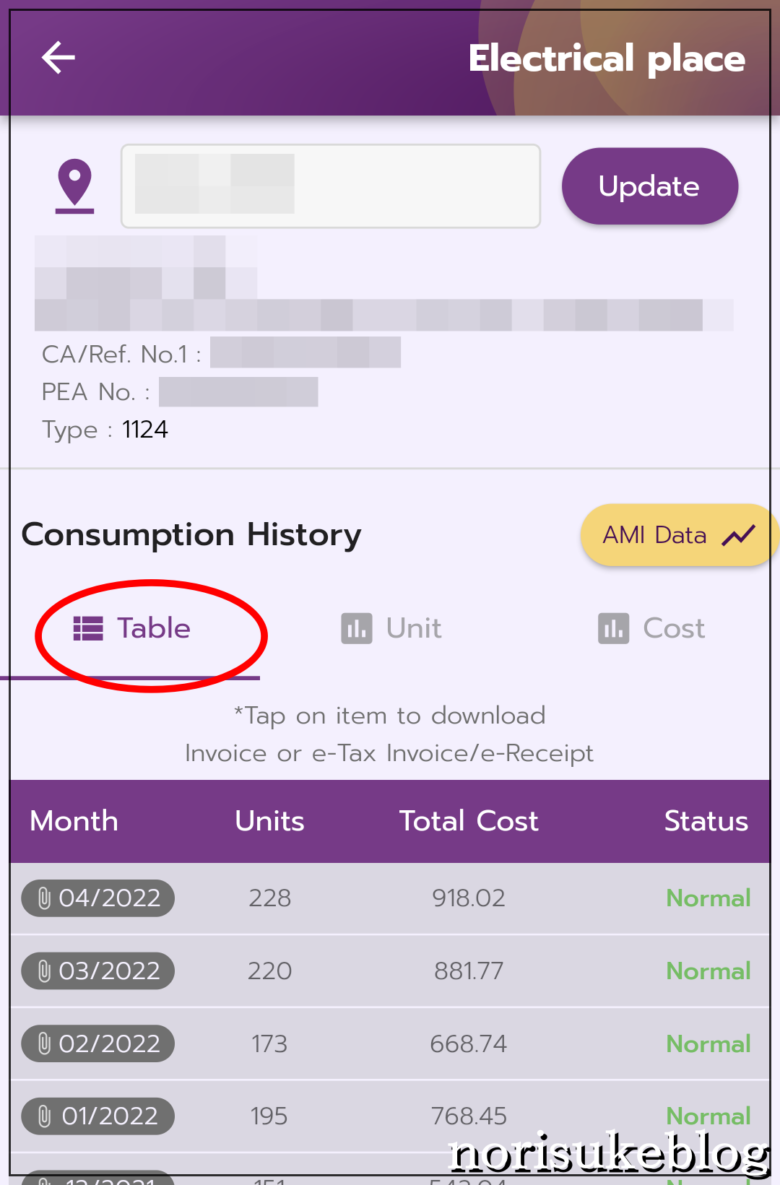Select the row with 173 units
The width and height of the screenshot is (780, 1185).
pos(390,1044)
